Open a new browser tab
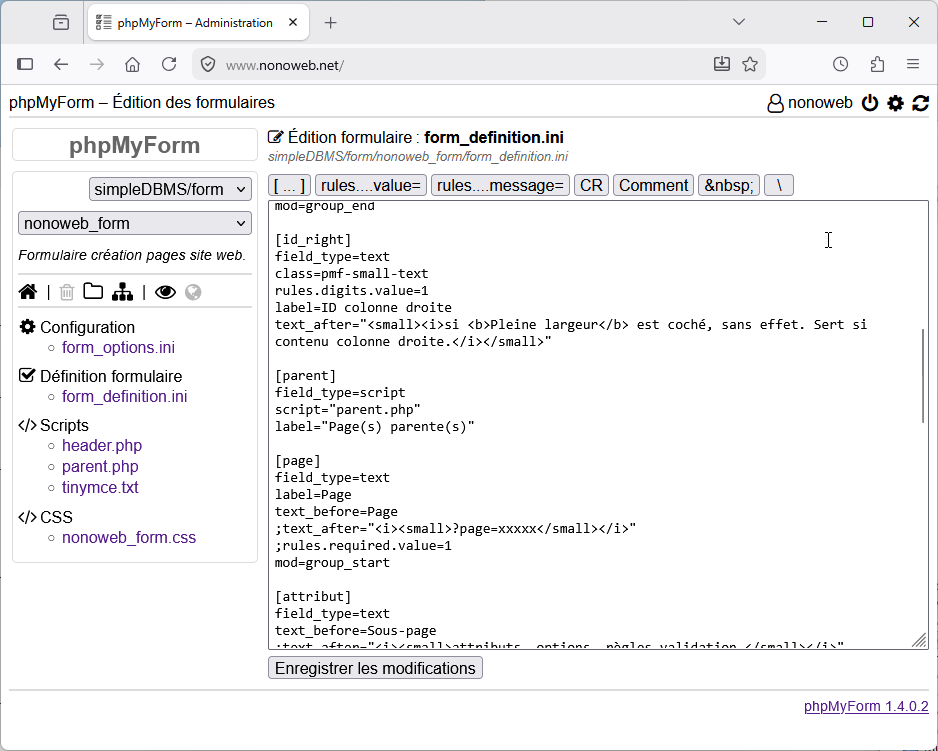938x751 pixels. coord(330,23)
